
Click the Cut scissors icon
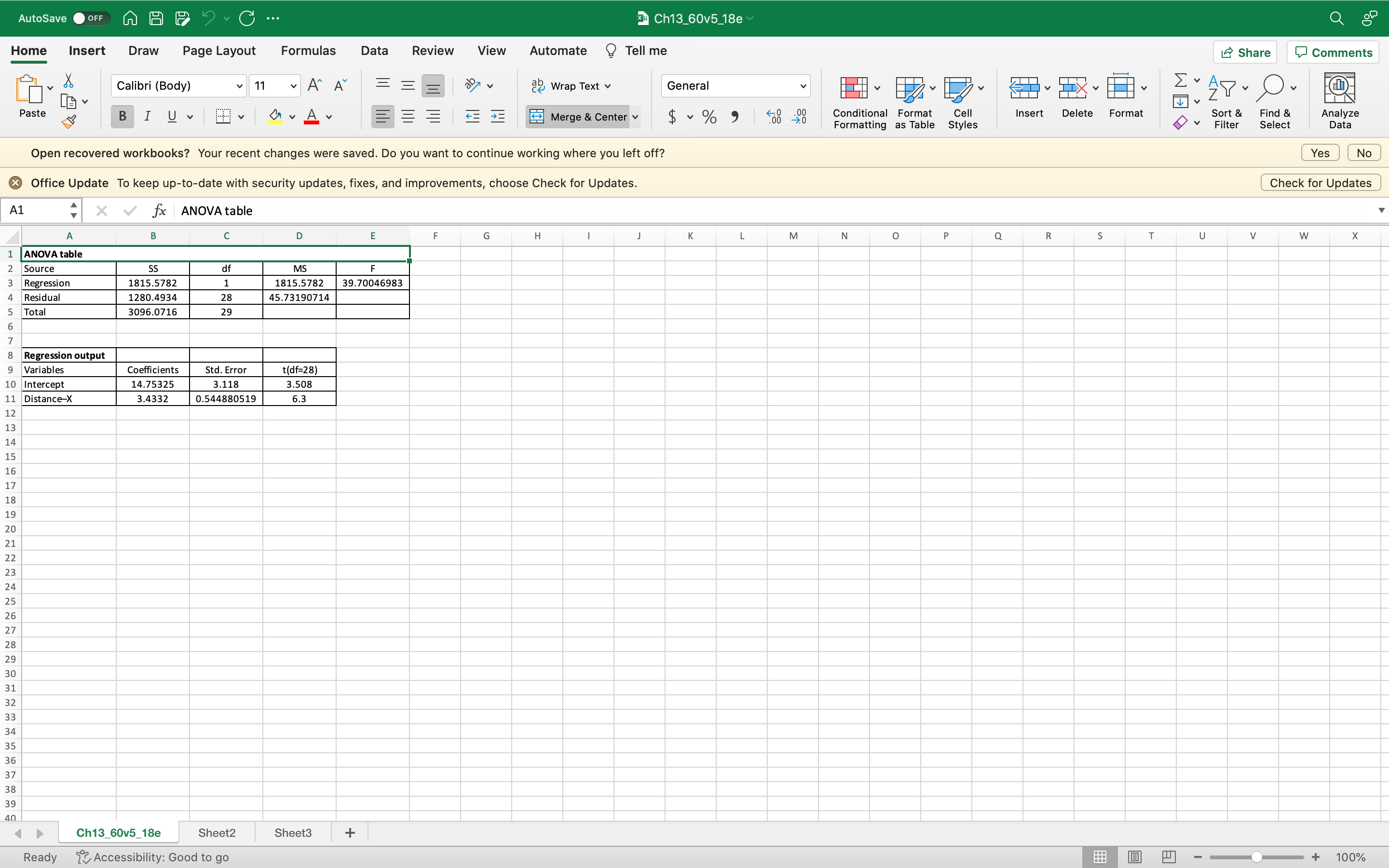[x=68, y=81]
